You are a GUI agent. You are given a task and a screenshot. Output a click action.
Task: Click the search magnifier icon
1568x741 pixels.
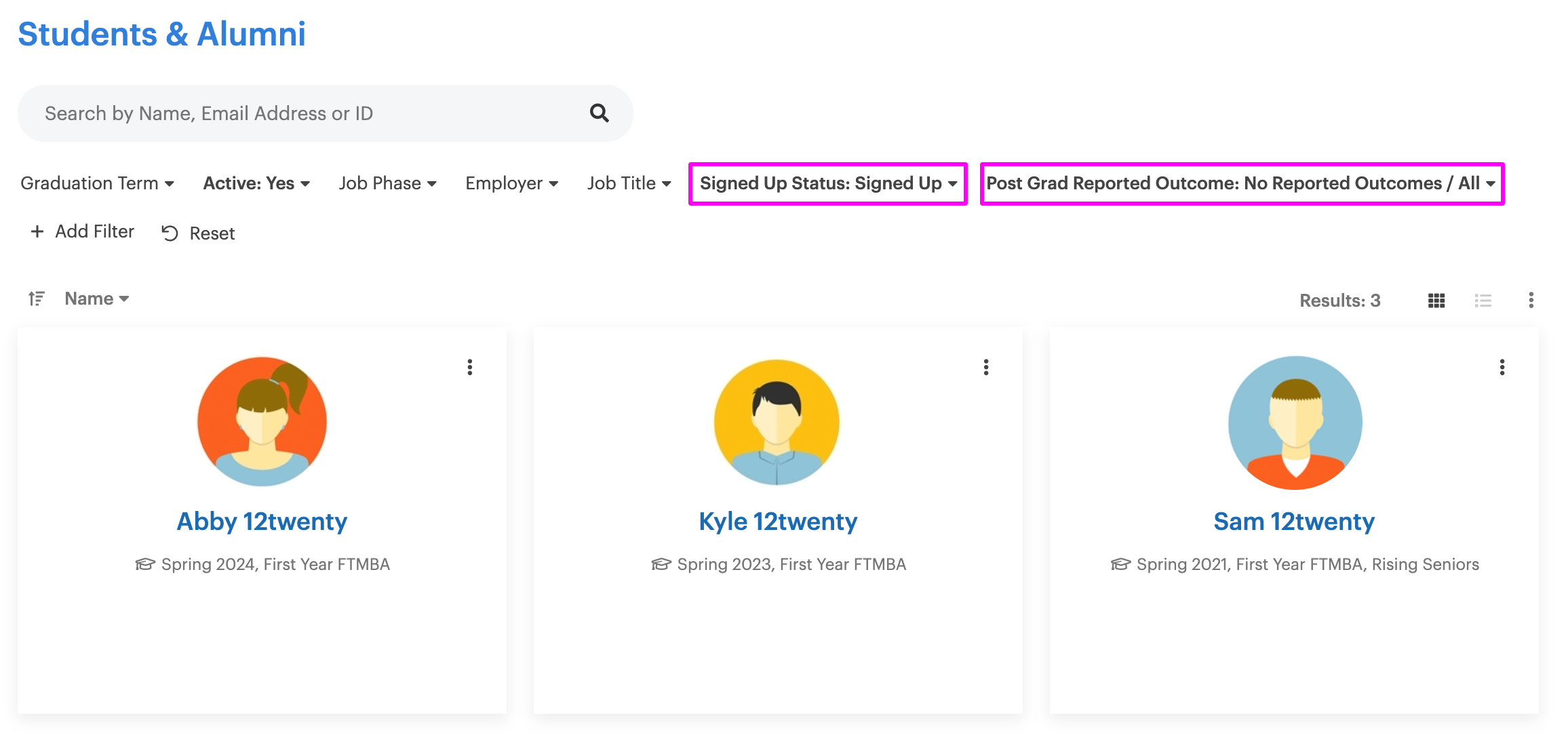click(599, 113)
